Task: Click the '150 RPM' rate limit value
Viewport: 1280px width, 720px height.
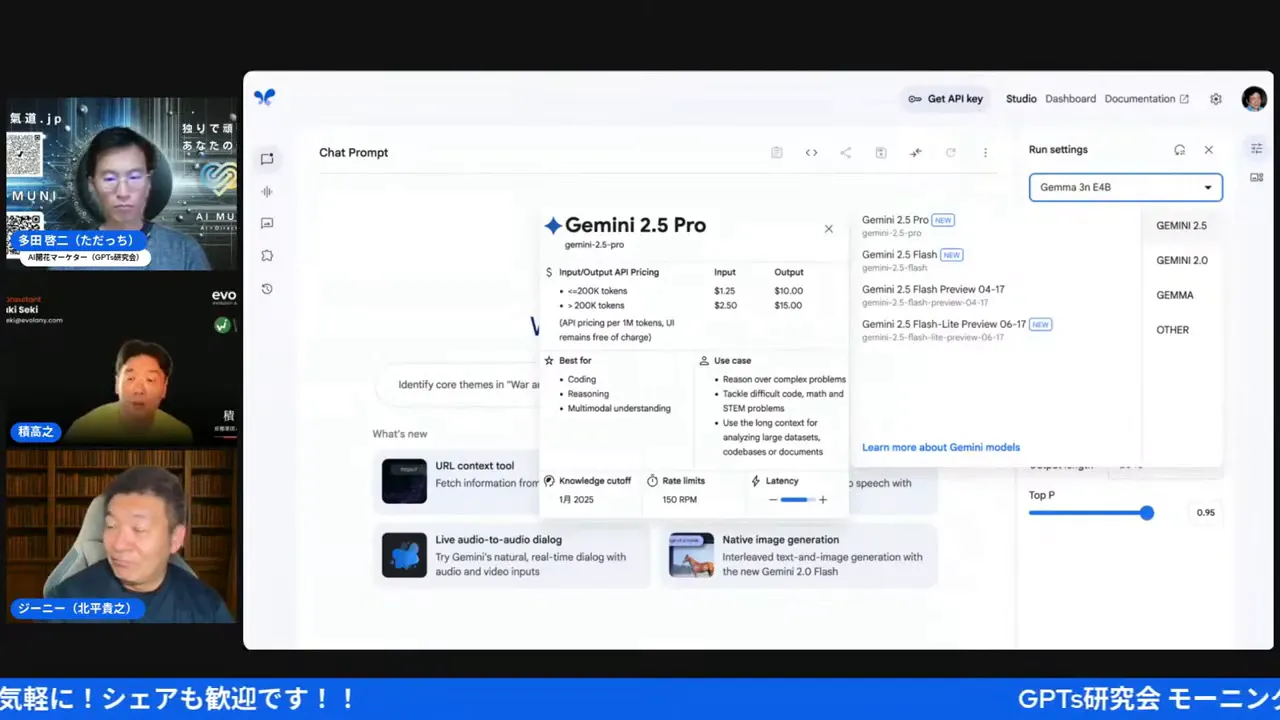Action: (x=679, y=499)
